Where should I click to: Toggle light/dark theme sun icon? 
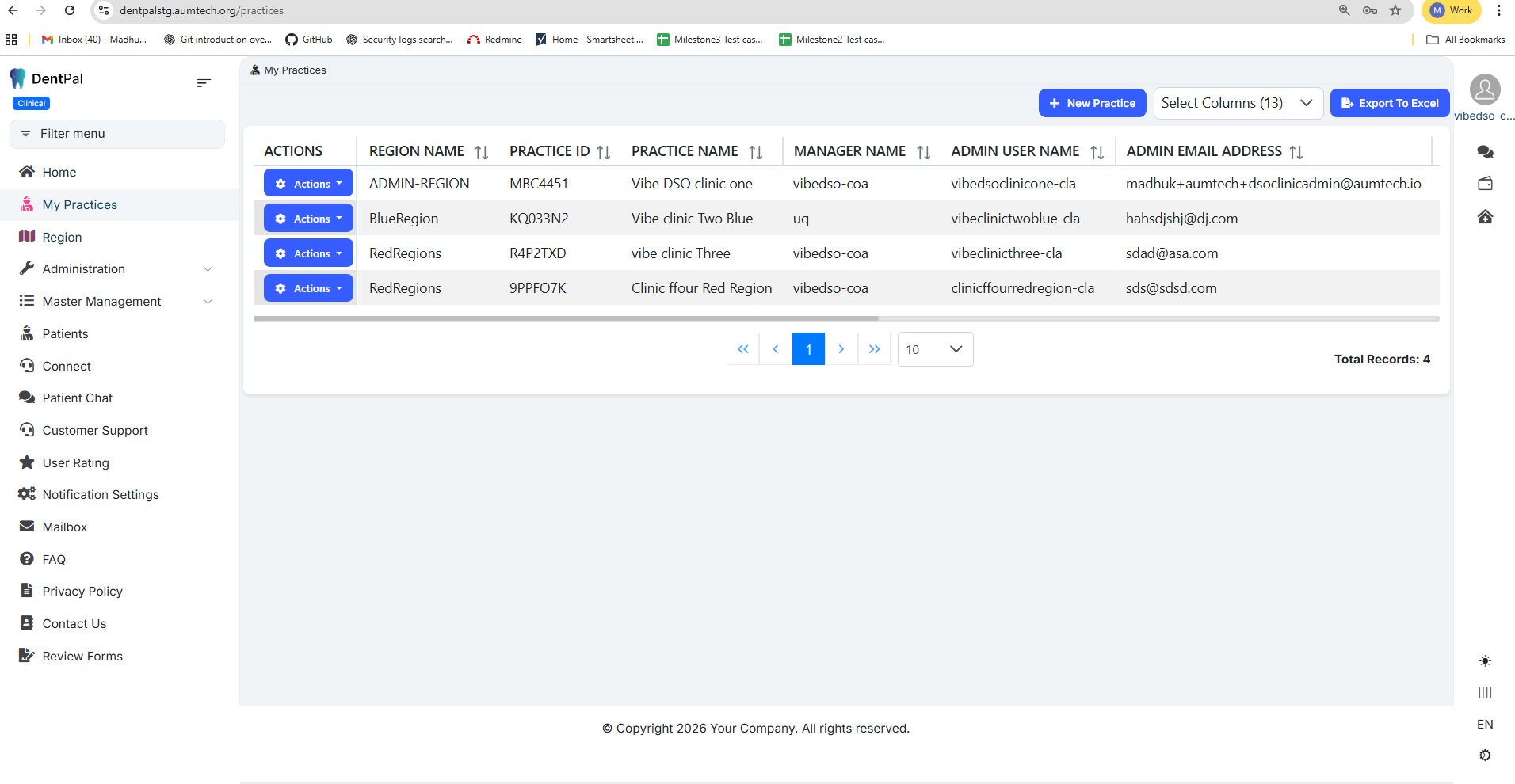tap(1485, 660)
